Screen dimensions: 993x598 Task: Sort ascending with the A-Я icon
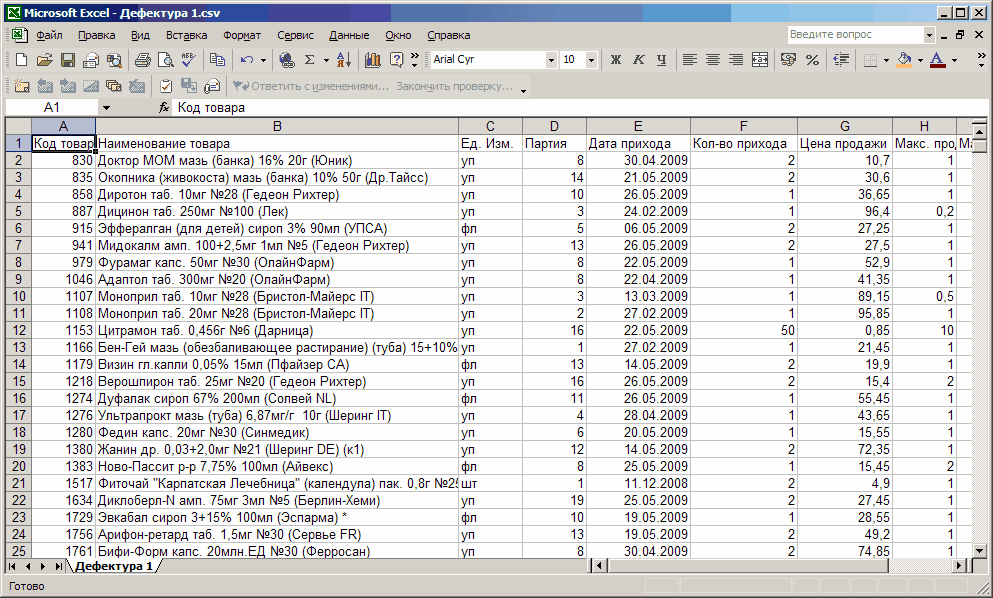click(x=341, y=60)
